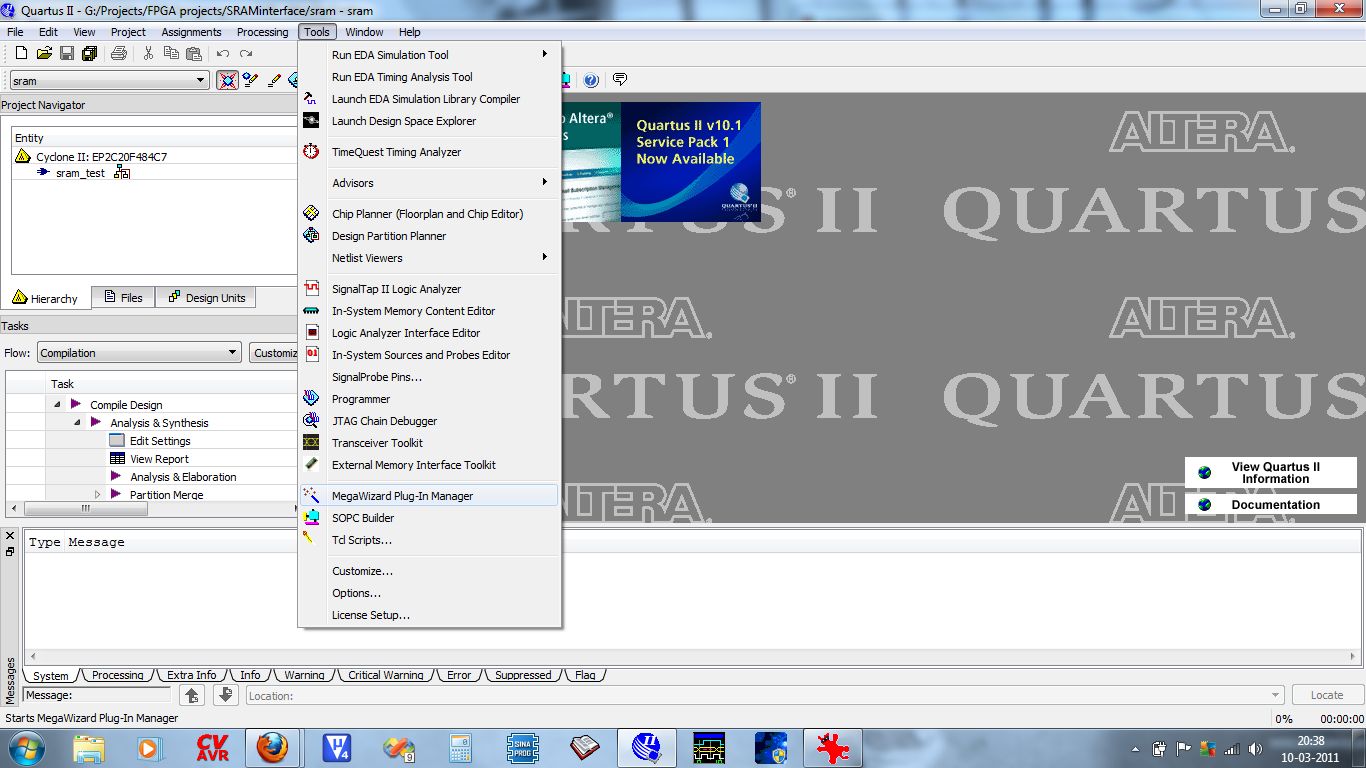Select View Report task
Viewport: 1366px width, 768px height.
point(159,459)
